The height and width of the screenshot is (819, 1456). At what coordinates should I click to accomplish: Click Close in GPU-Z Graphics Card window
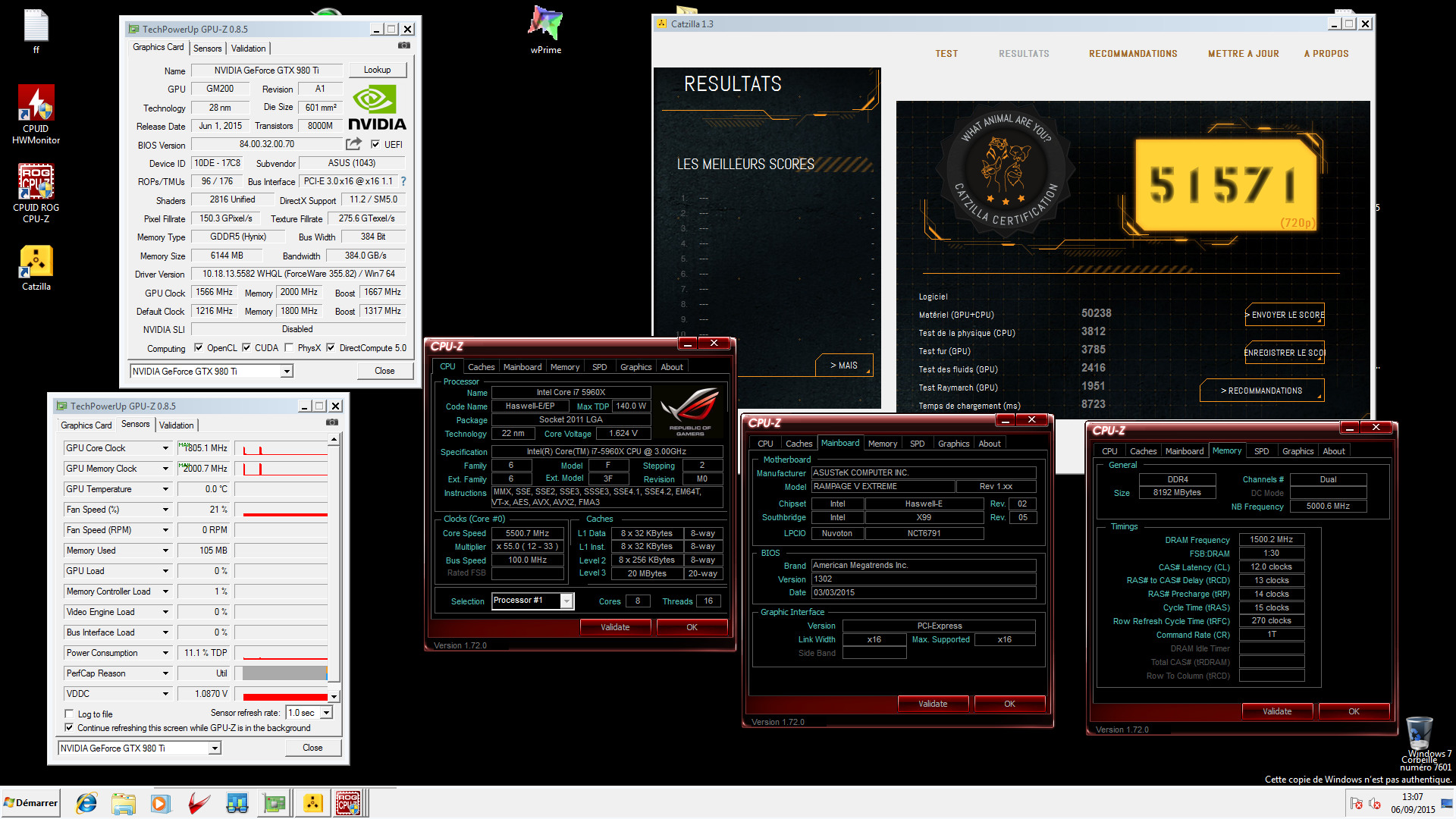pos(384,371)
